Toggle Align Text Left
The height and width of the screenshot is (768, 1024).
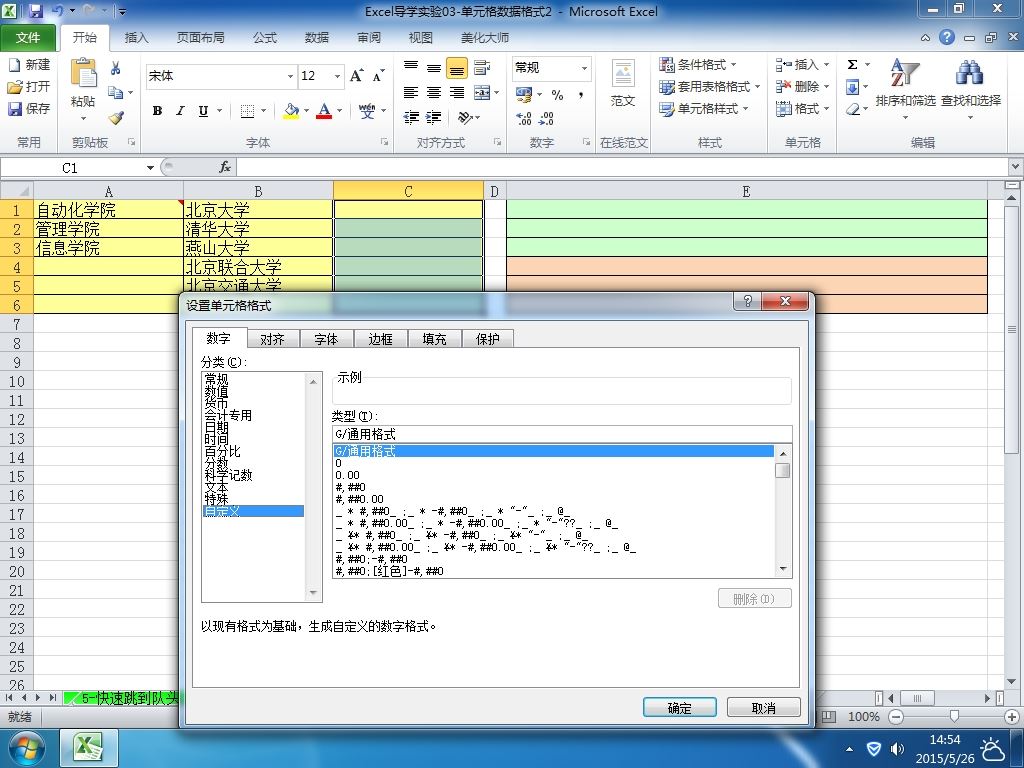[411, 92]
